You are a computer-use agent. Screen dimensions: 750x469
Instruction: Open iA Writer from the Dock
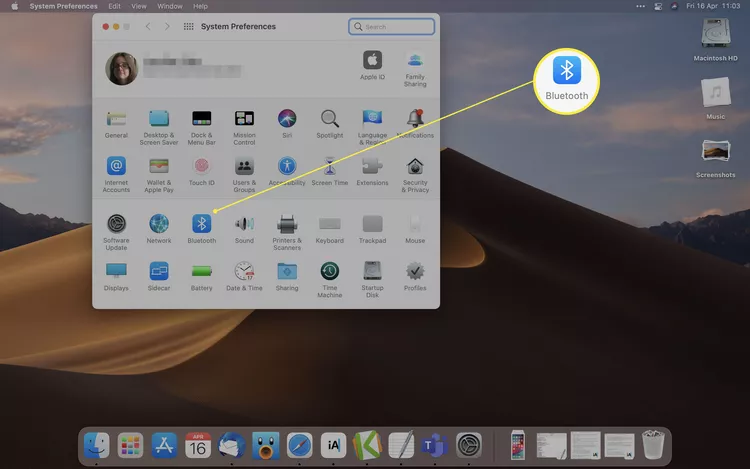(333, 446)
